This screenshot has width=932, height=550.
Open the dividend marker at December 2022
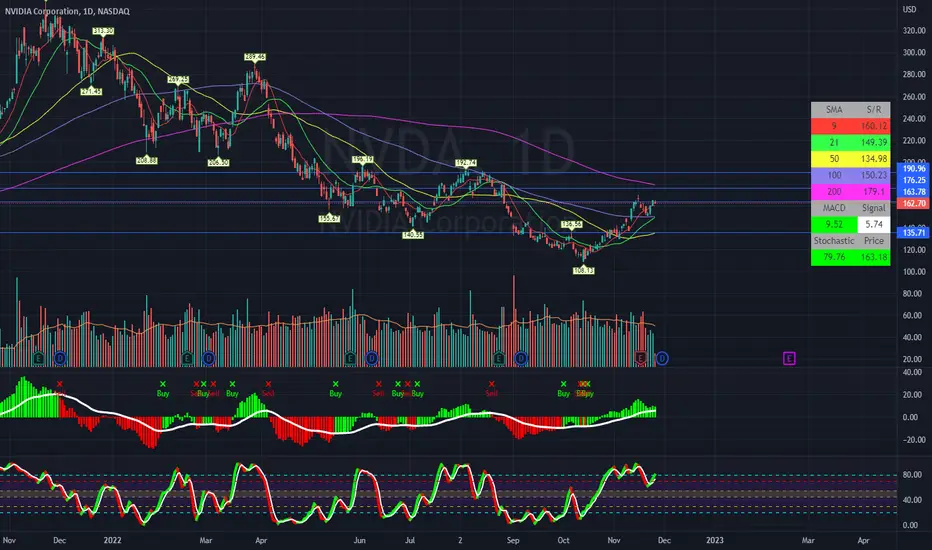662,358
